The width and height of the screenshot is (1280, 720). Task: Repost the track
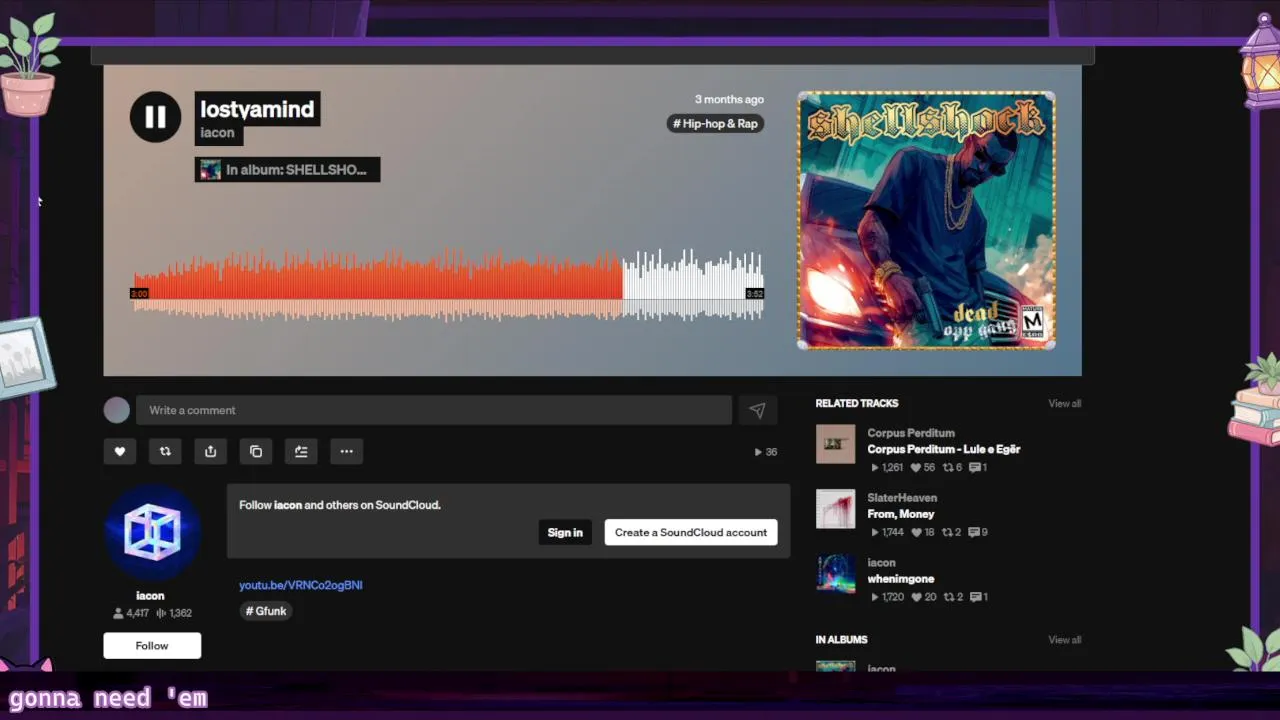(165, 451)
